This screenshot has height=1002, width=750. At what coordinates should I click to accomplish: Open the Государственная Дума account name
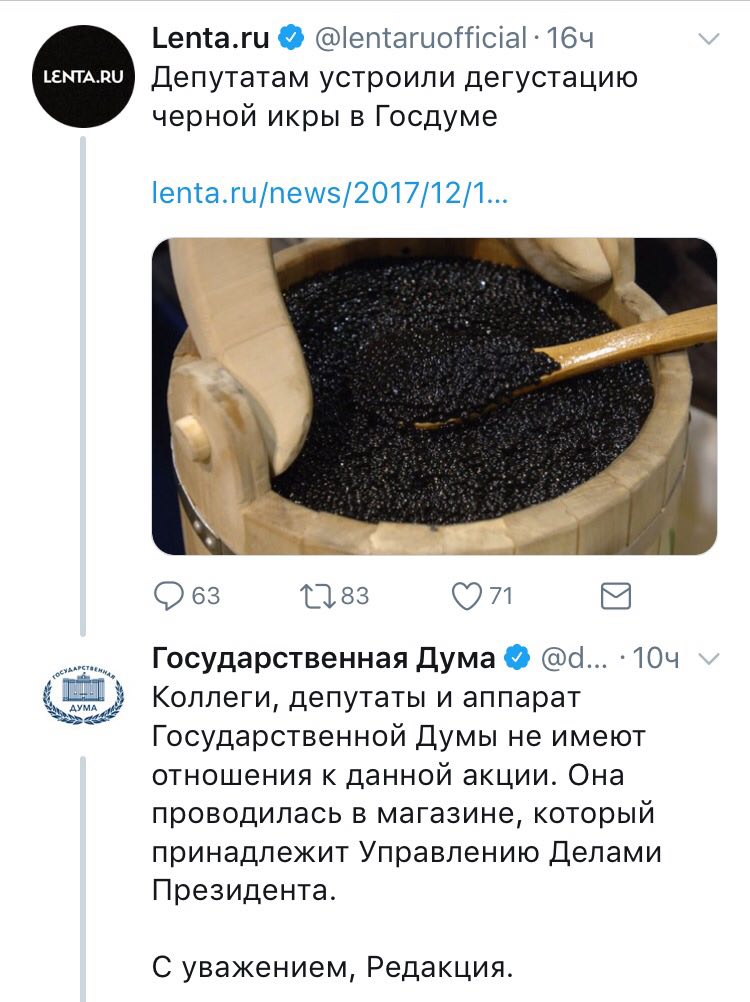click(x=323, y=658)
